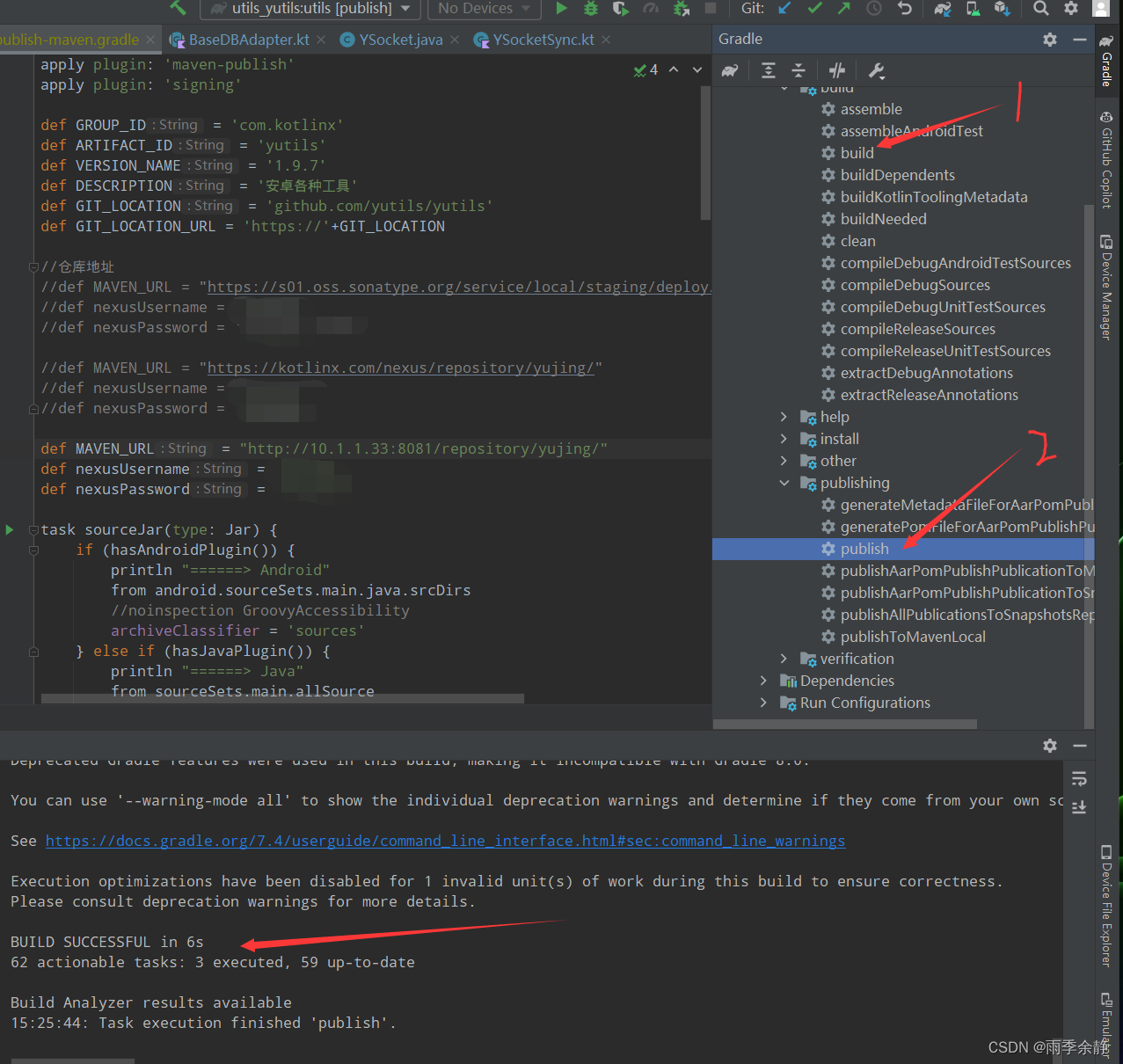1123x1064 pixels.
Task: Click Collapse All icon in Gradle toolbar
Action: [x=798, y=70]
